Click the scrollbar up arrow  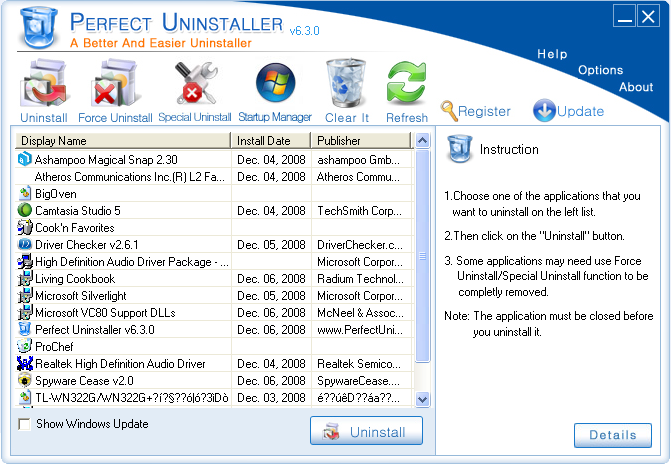pyautogui.click(x=422, y=141)
